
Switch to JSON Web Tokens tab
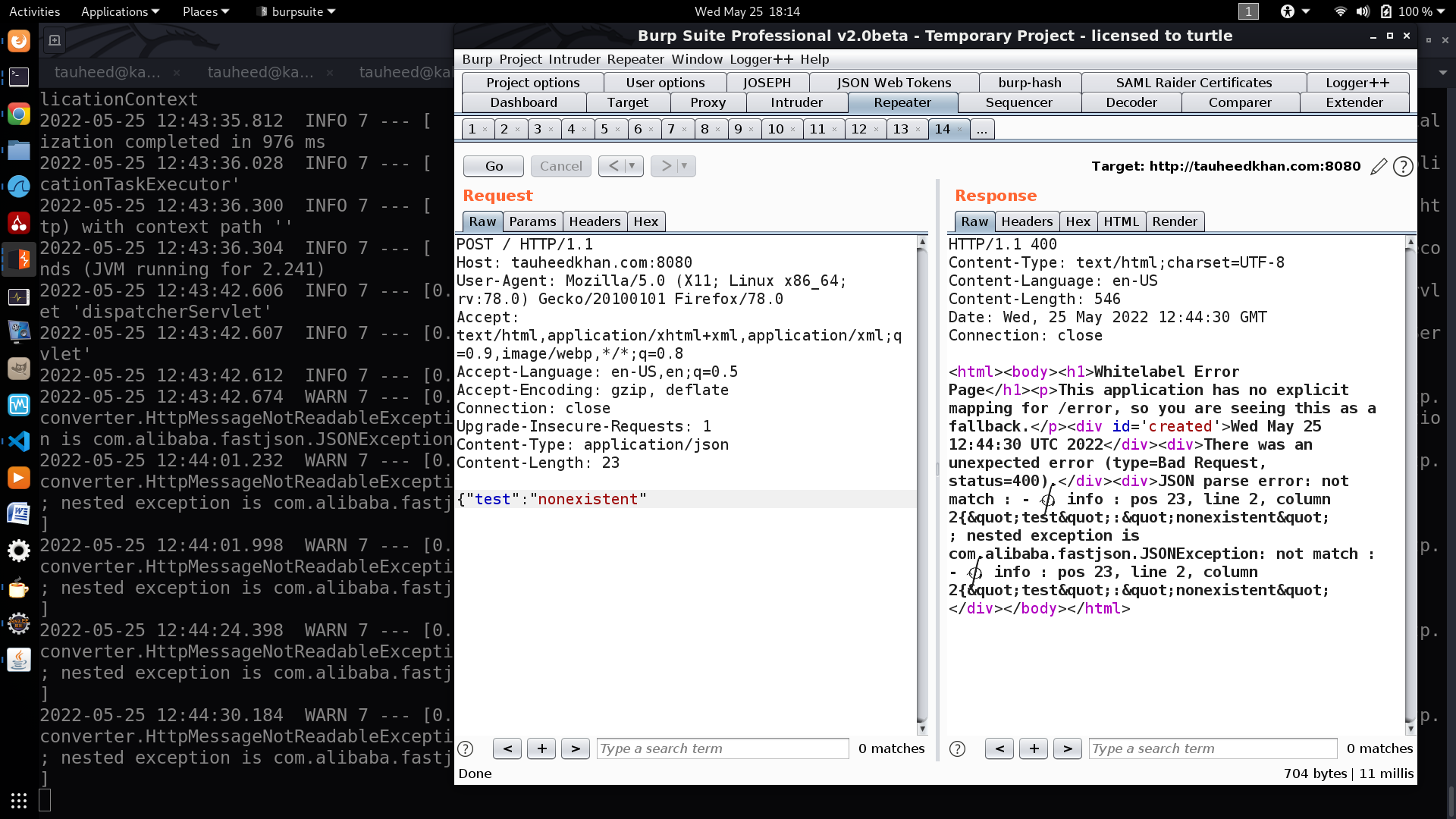[x=894, y=83]
